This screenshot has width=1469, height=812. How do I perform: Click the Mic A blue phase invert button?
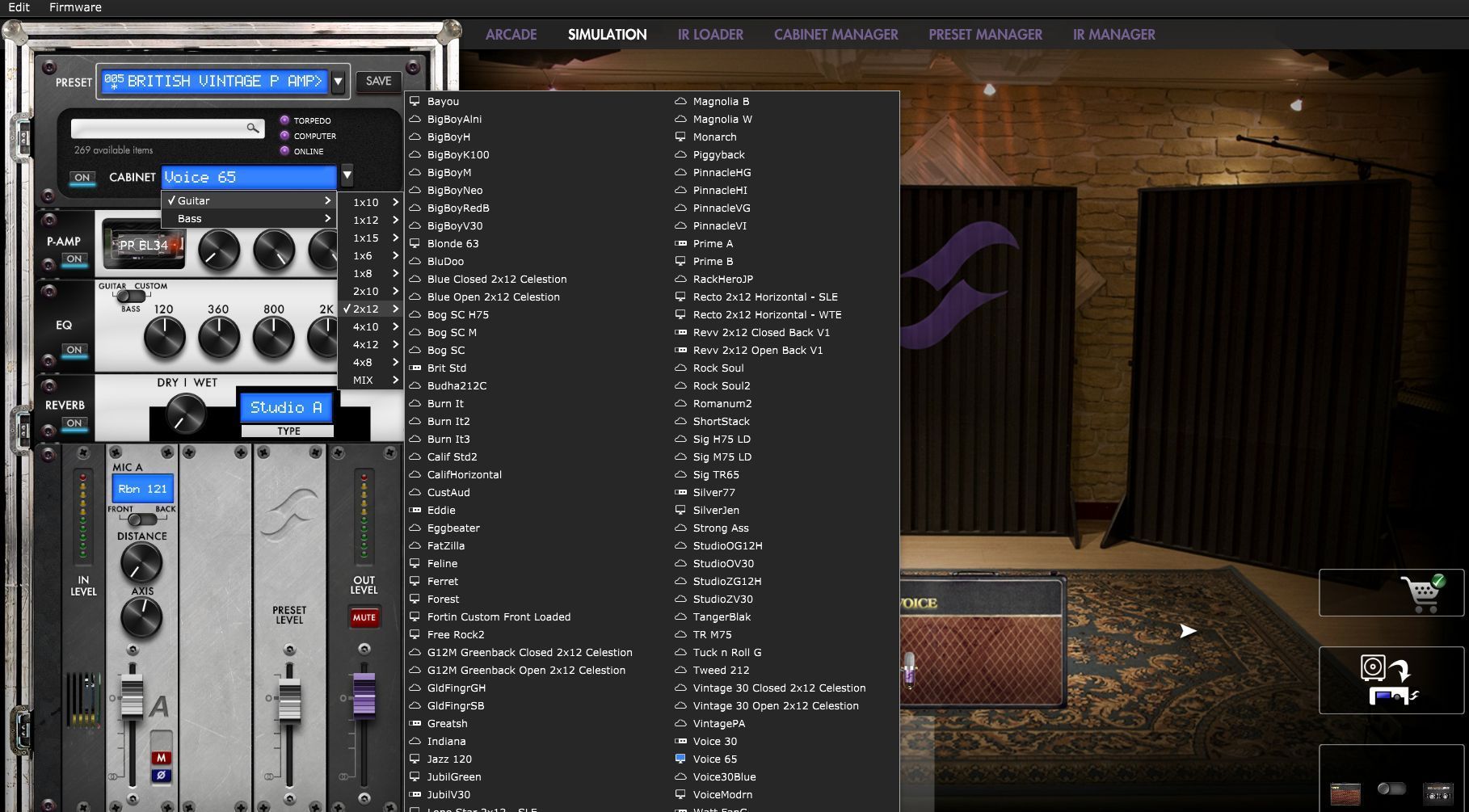[x=161, y=776]
